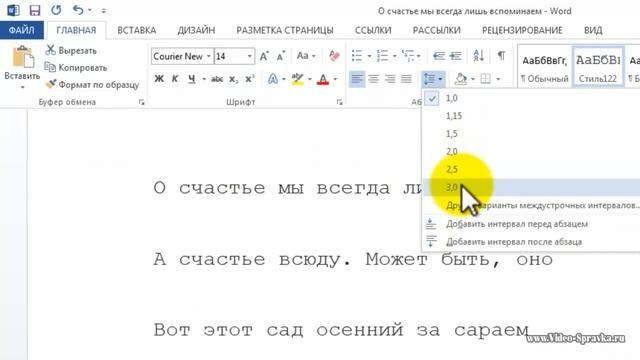Screen dimensions: 640x360
Task: Switch to the ВСТАВКА tab
Action: 137,30
